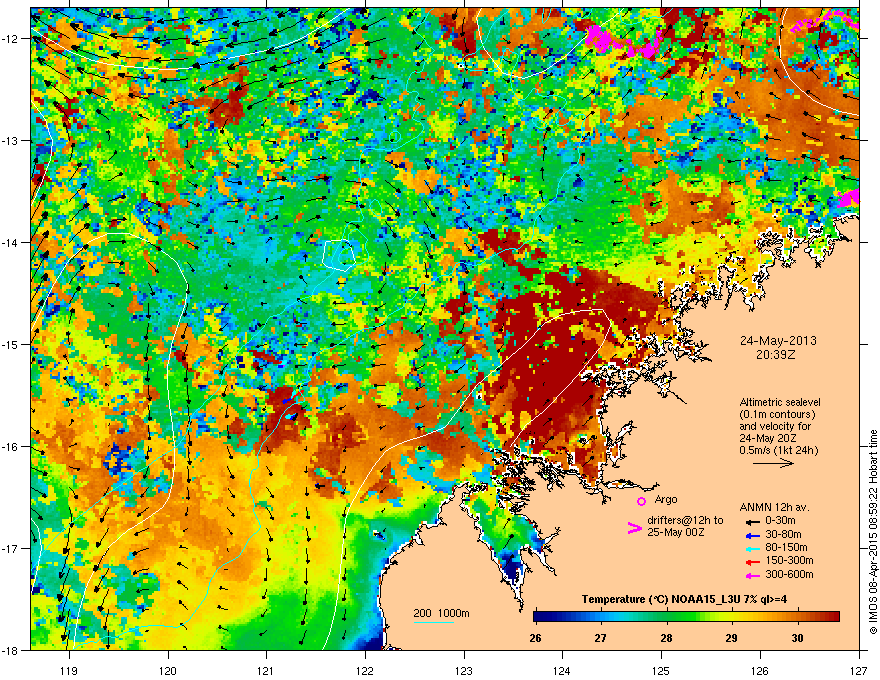Screen dimensions: 880x680
Task: Click the 29 tick label on color bar
Action: click(731, 638)
